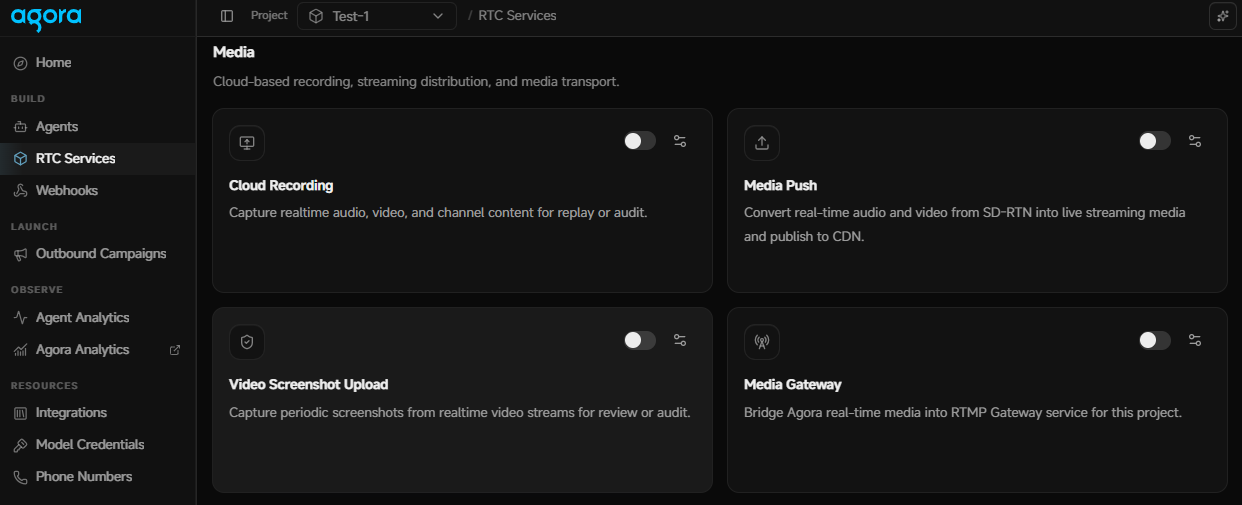Click the project dropdown chevron arrow
The image size is (1242, 505).
438,16
